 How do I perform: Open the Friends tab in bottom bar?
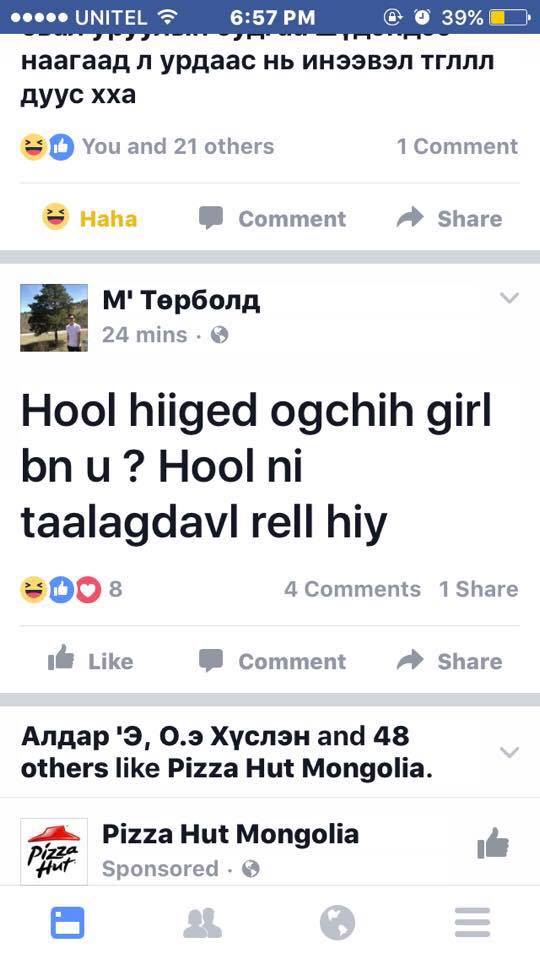coord(203,923)
